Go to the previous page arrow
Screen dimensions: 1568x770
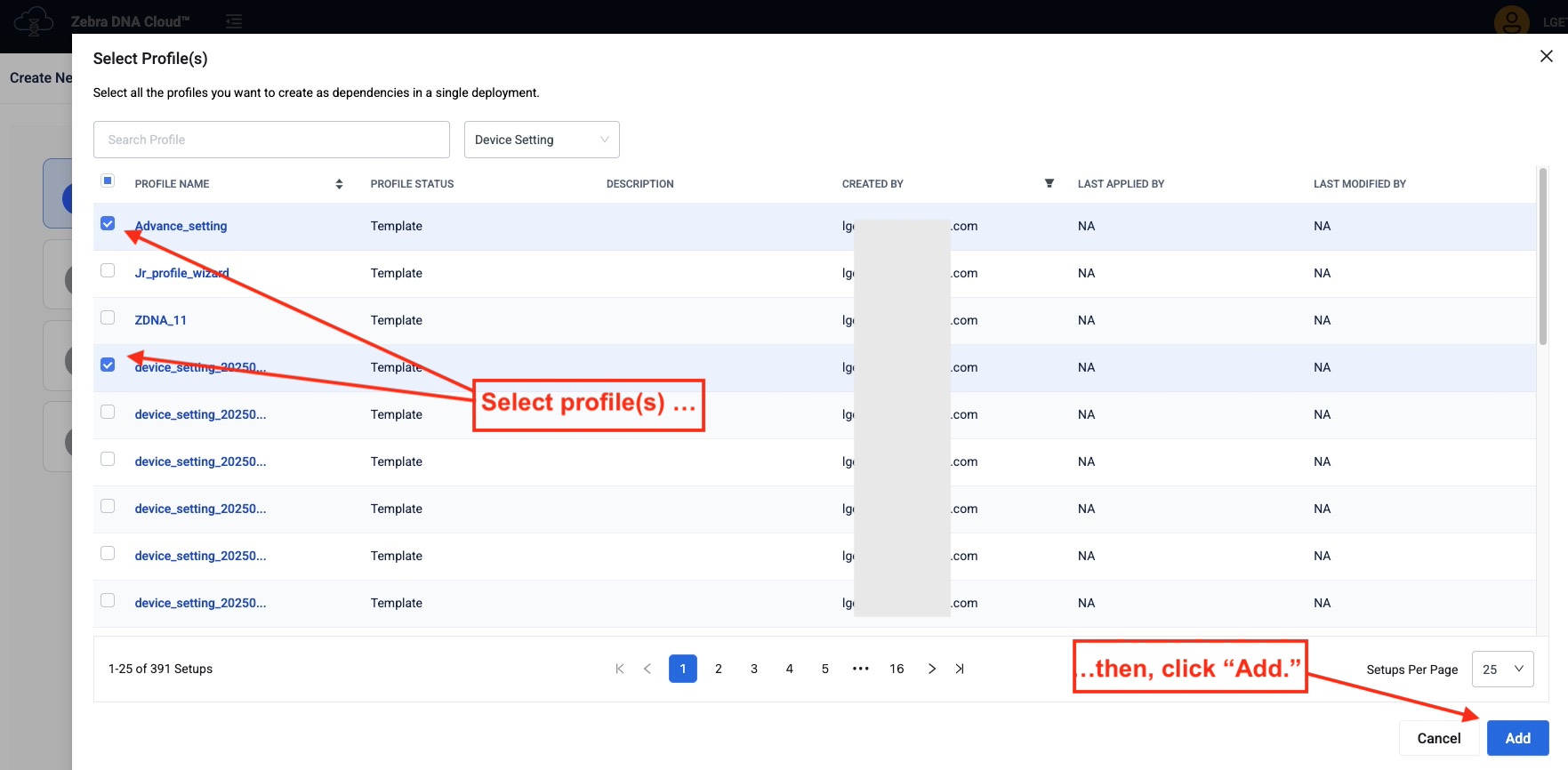[x=647, y=669]
